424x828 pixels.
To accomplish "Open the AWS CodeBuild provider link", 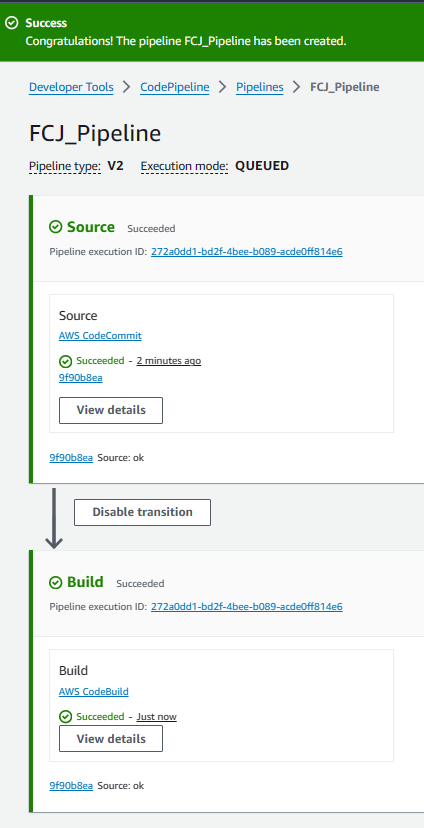I will point(94,691).
